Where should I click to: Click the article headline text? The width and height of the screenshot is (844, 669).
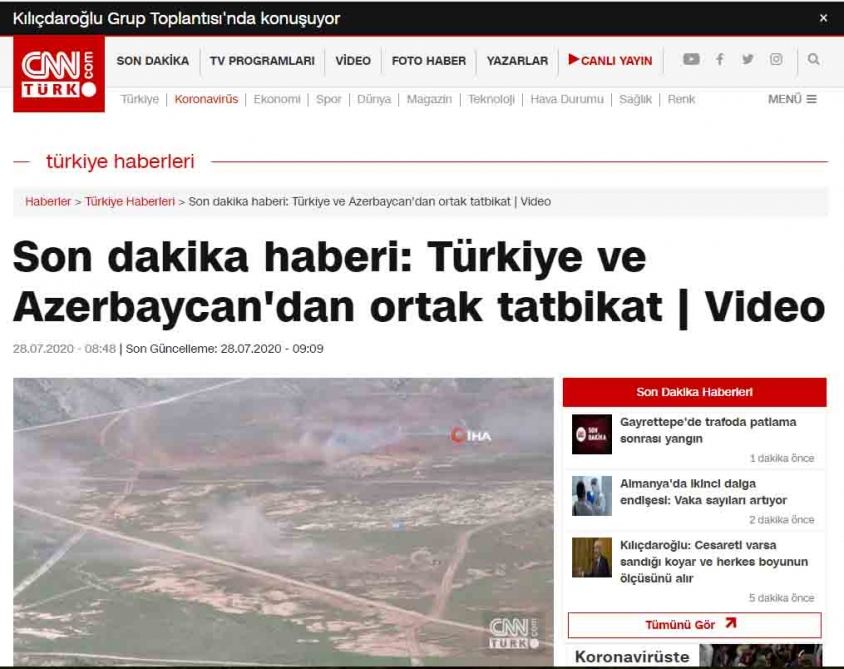point(418,282)
